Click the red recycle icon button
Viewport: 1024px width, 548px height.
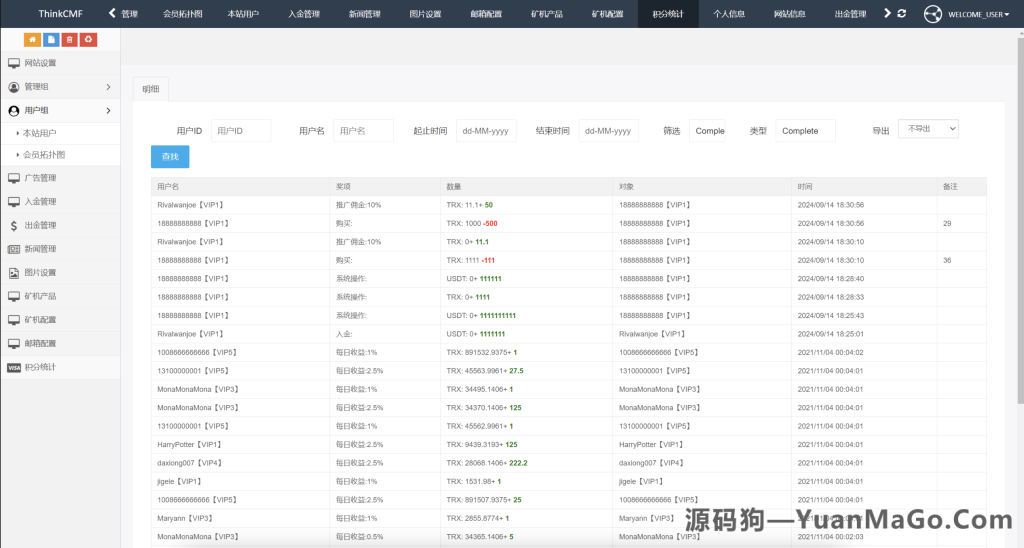click(x=88, y=40)
